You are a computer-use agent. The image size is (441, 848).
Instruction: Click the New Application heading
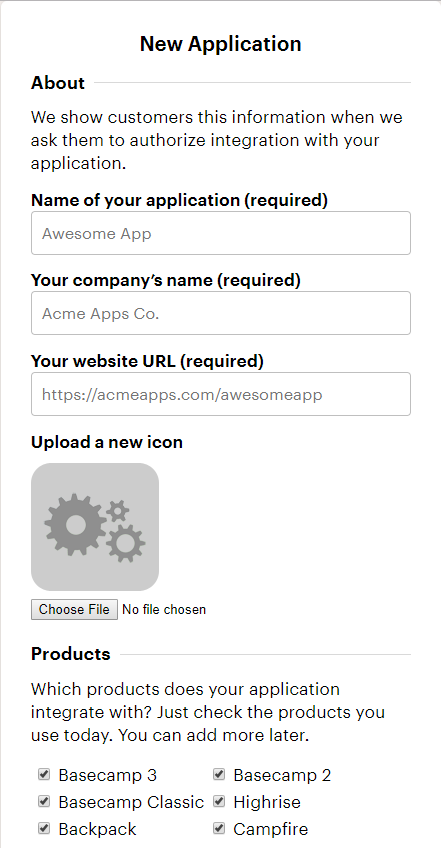point(221,44)
